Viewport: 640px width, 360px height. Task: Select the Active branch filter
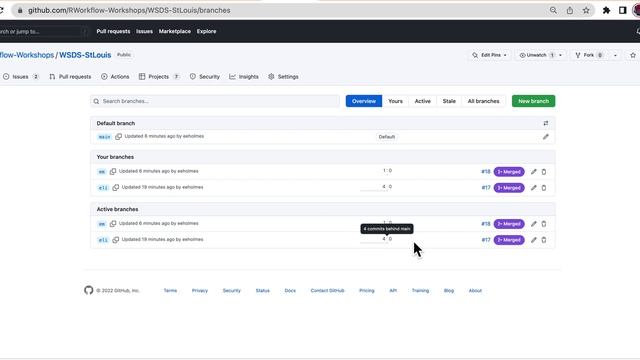(x=422, y=101)
